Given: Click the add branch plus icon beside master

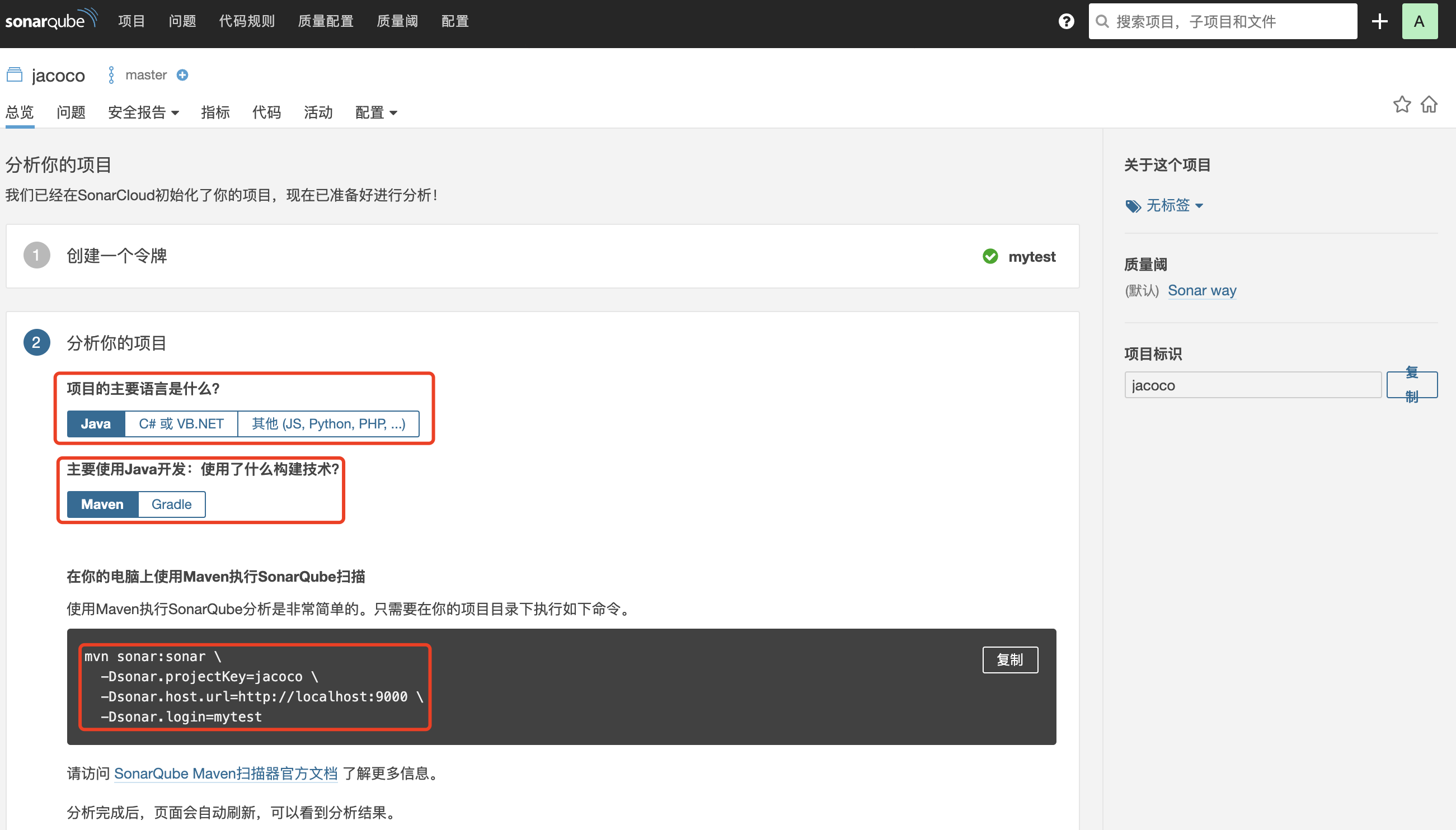Looking at the screenshot, I should [x=182, y=75].
